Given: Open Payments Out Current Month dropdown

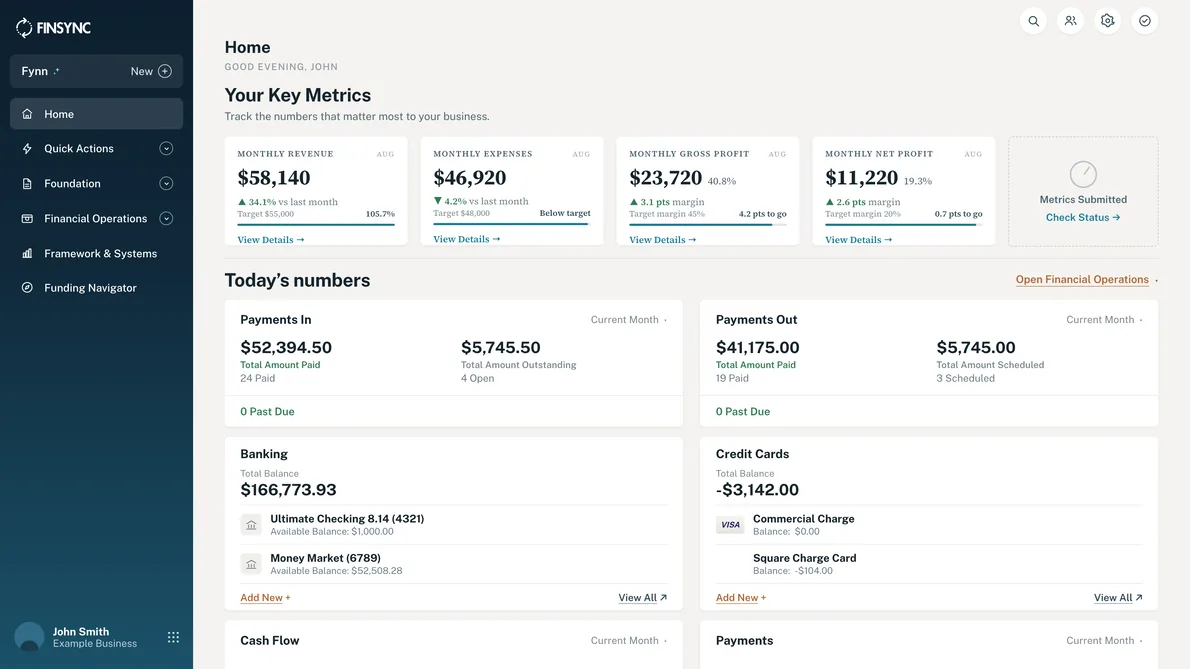Looking at the screenshot, I should tap(1104, 320).
